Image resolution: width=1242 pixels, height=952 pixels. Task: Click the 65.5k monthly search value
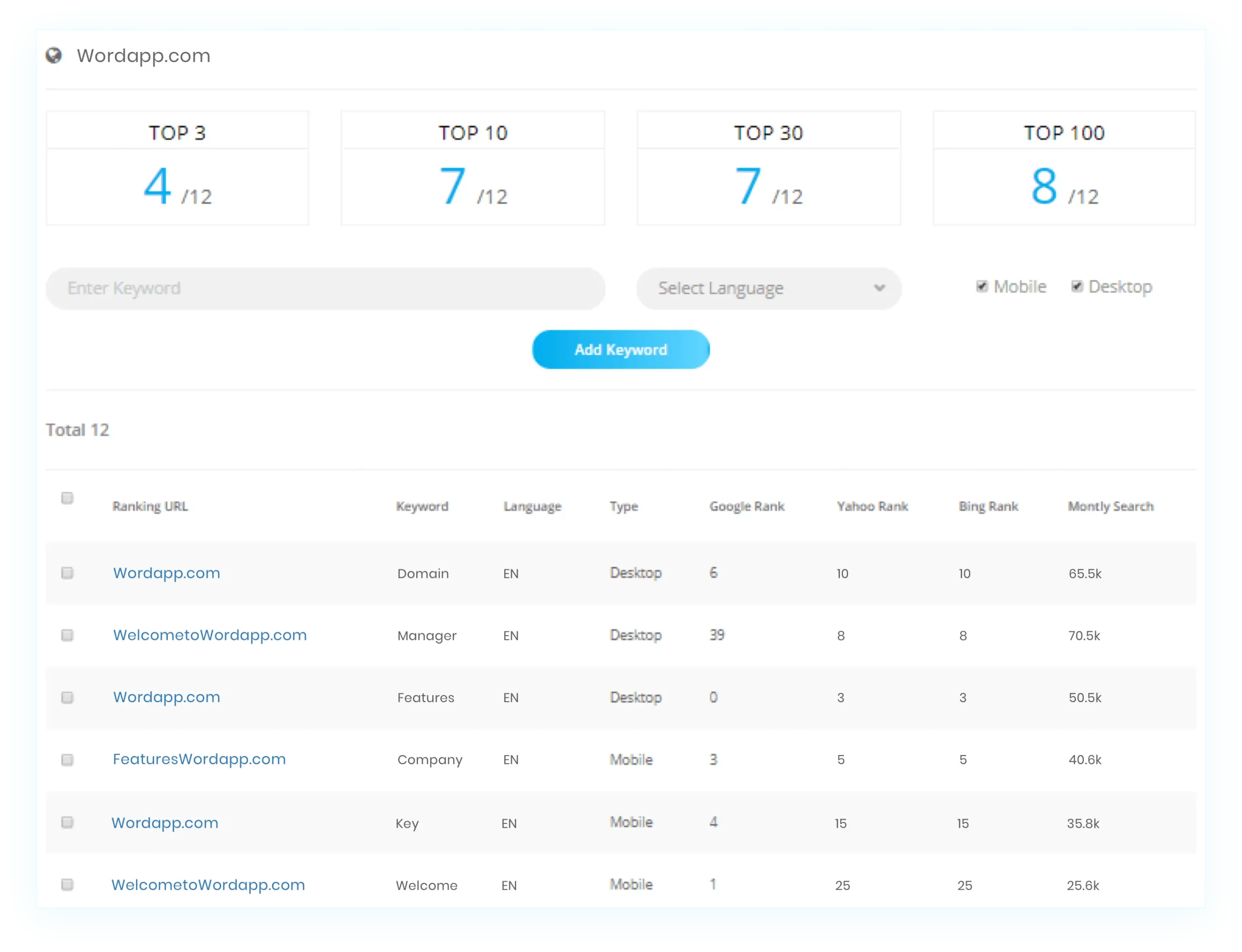[x=1085, y=574]
